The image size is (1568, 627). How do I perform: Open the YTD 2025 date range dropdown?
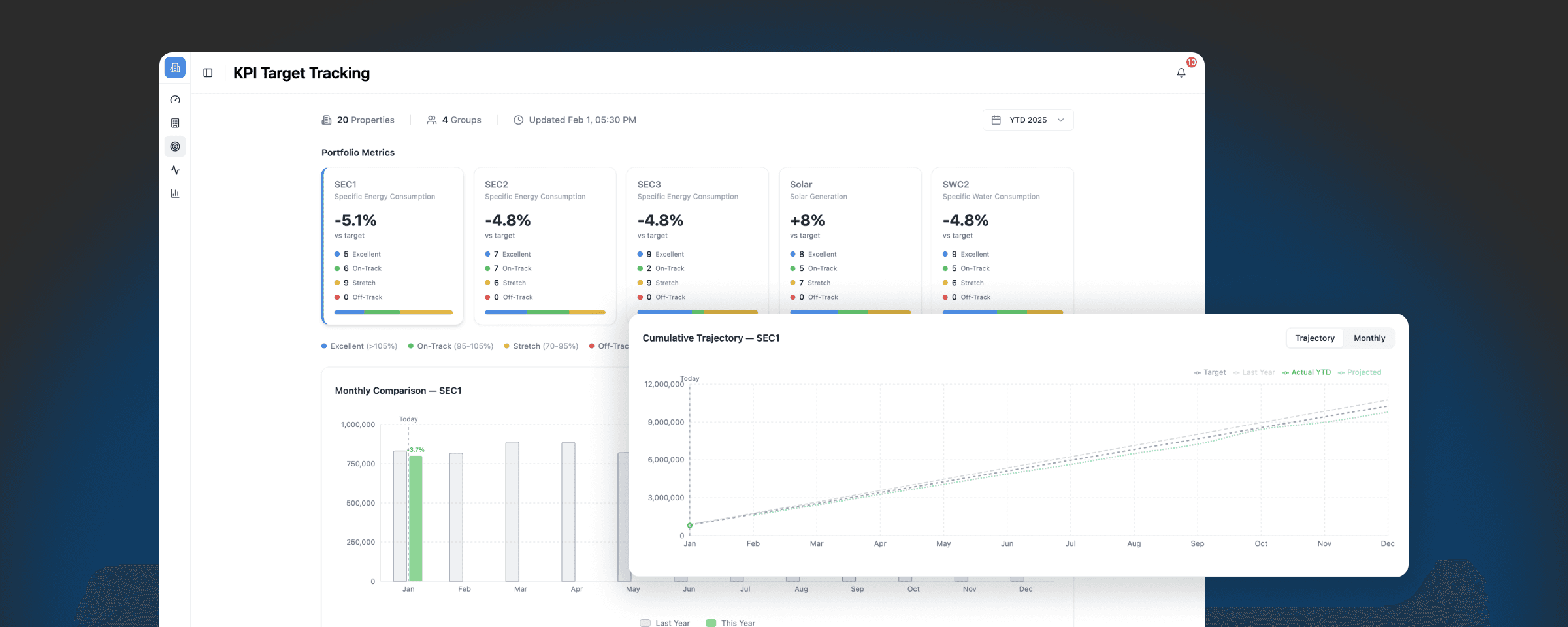point(1028,120)
